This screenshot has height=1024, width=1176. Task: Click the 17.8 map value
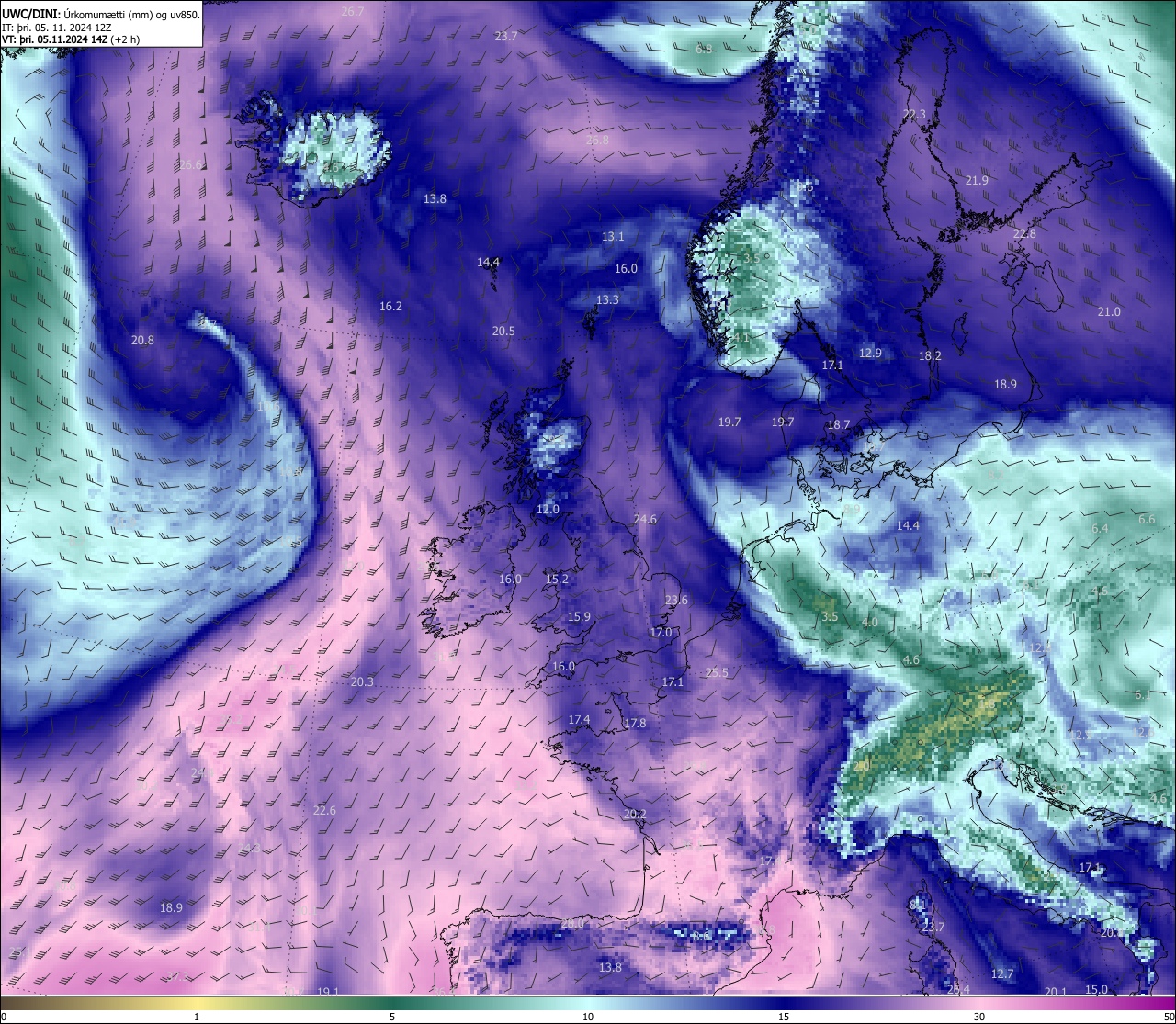[x=635, y=724]
